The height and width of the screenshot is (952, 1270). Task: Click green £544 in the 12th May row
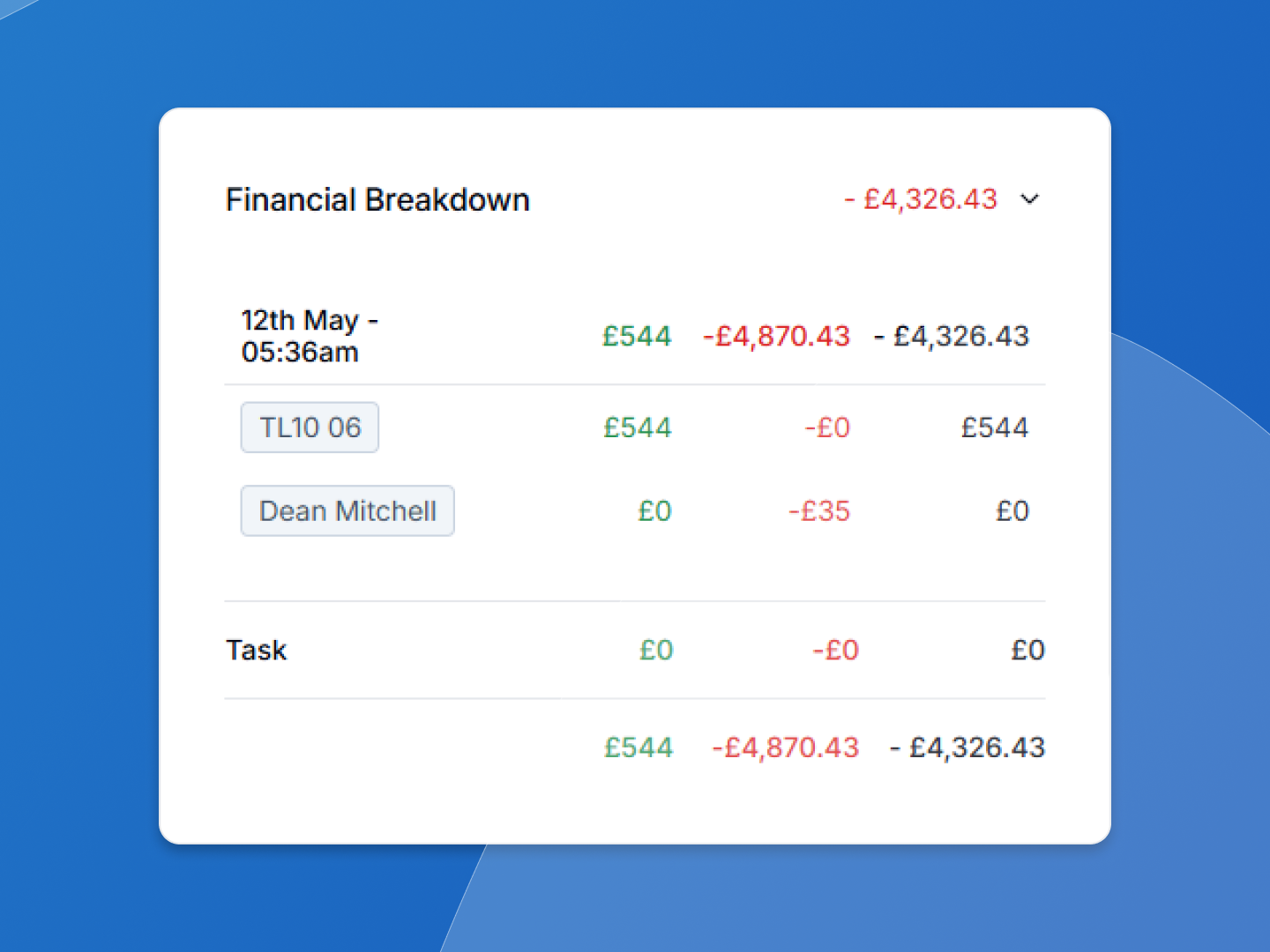(x=637, y=336)
